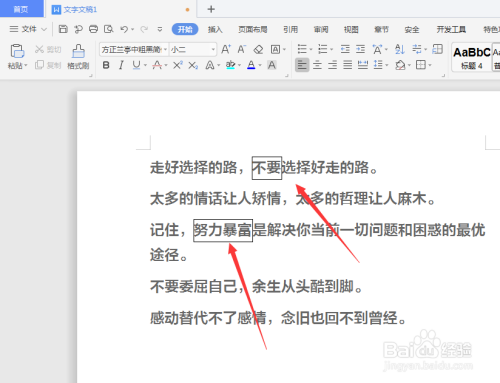Open a new tab with plus button

(211, 9)
